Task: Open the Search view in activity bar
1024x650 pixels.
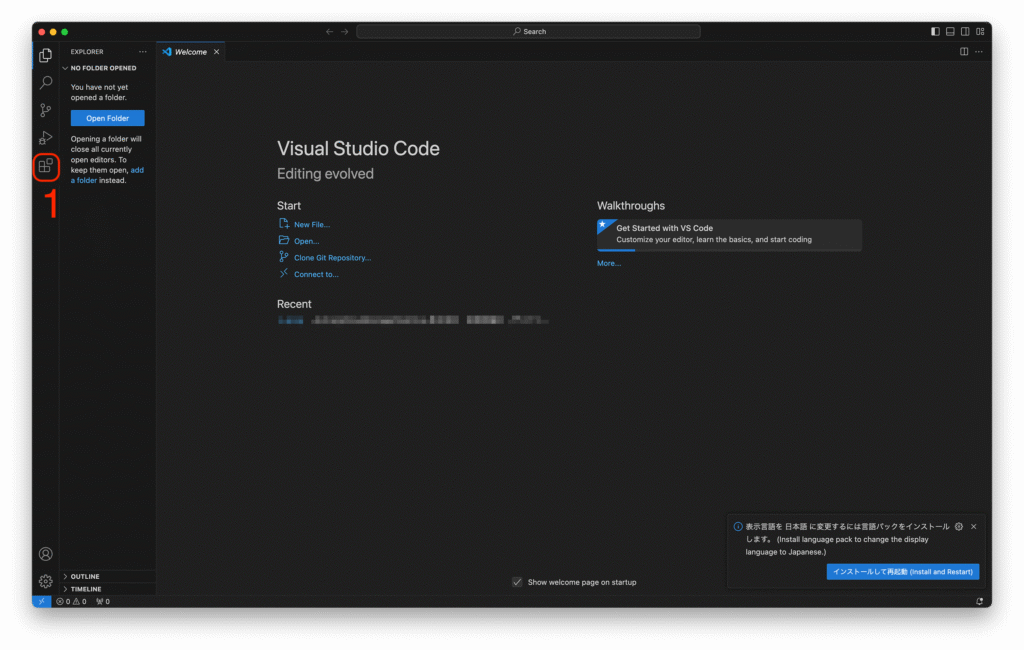Action: (46, 82)
